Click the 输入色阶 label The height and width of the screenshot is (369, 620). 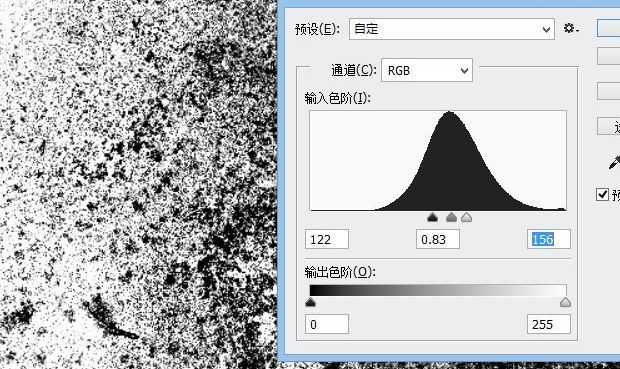[337, 98]
